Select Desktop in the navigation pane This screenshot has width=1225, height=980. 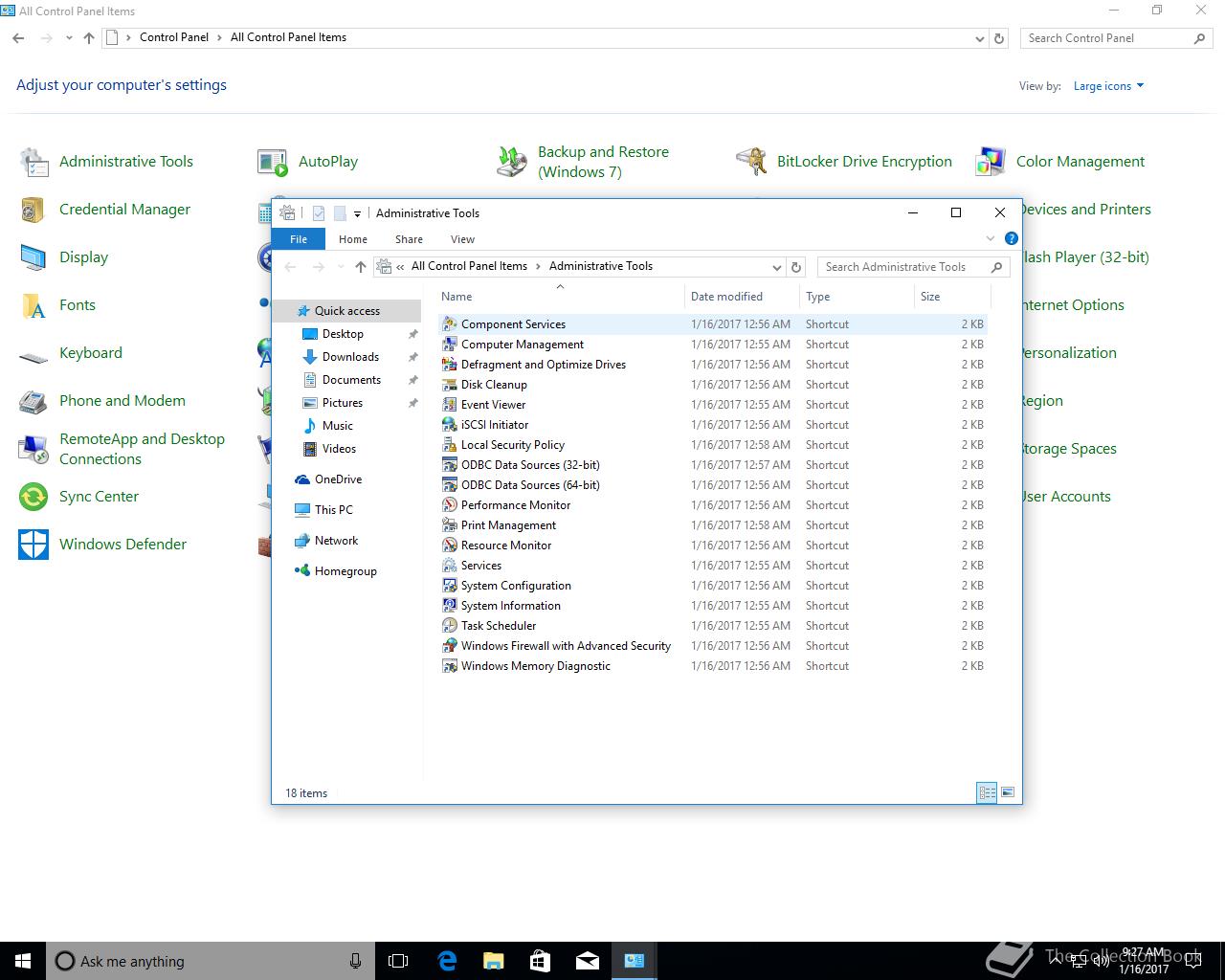343,334
